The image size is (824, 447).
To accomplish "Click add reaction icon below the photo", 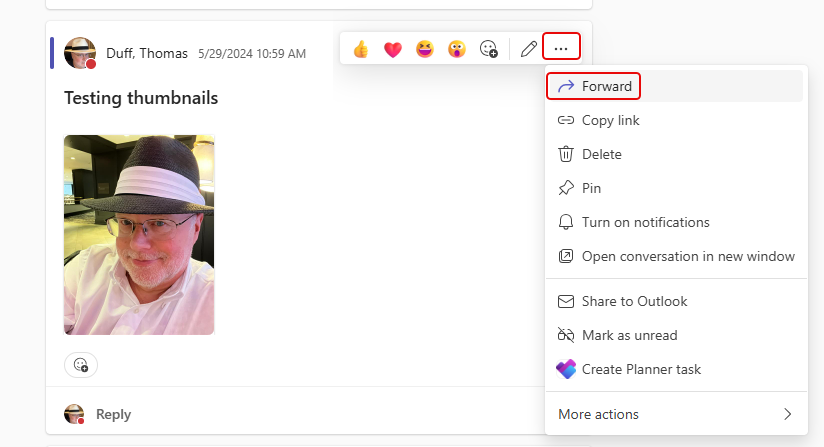I will (x=82, y=365).
